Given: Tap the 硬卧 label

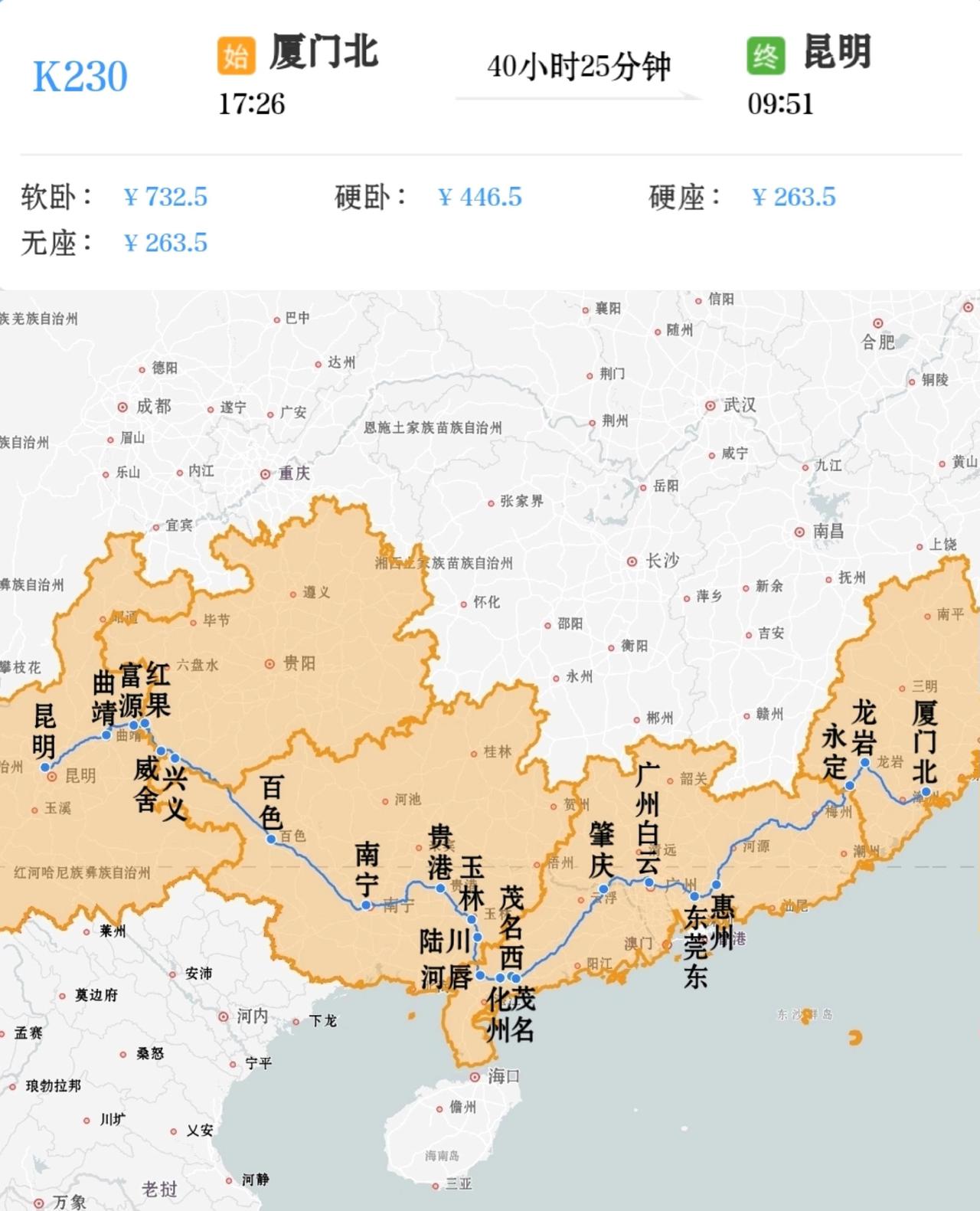Looking at the screenshot, I should (x=371, y=197).
